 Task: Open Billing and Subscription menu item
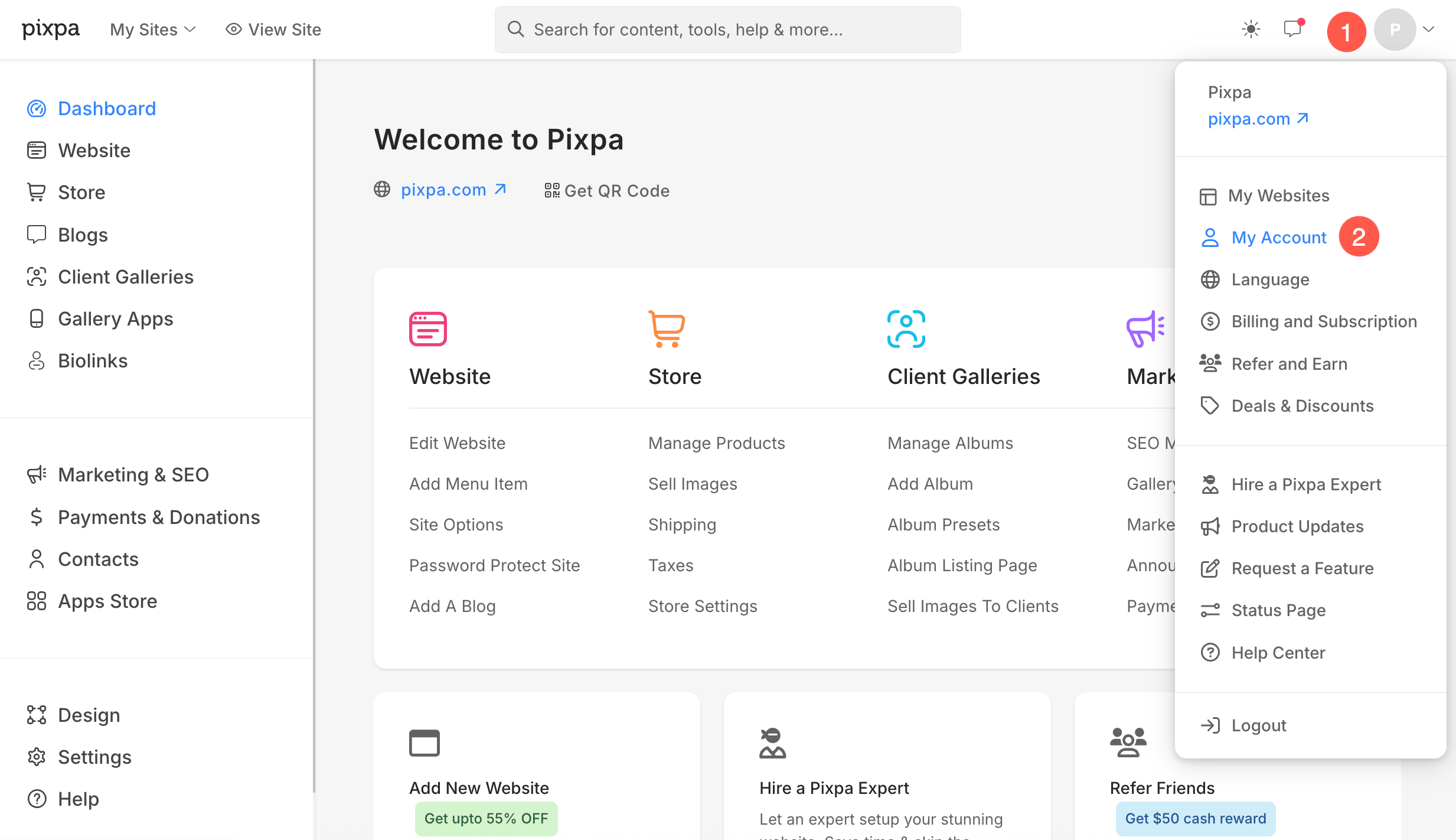[x=1324, y=321]
